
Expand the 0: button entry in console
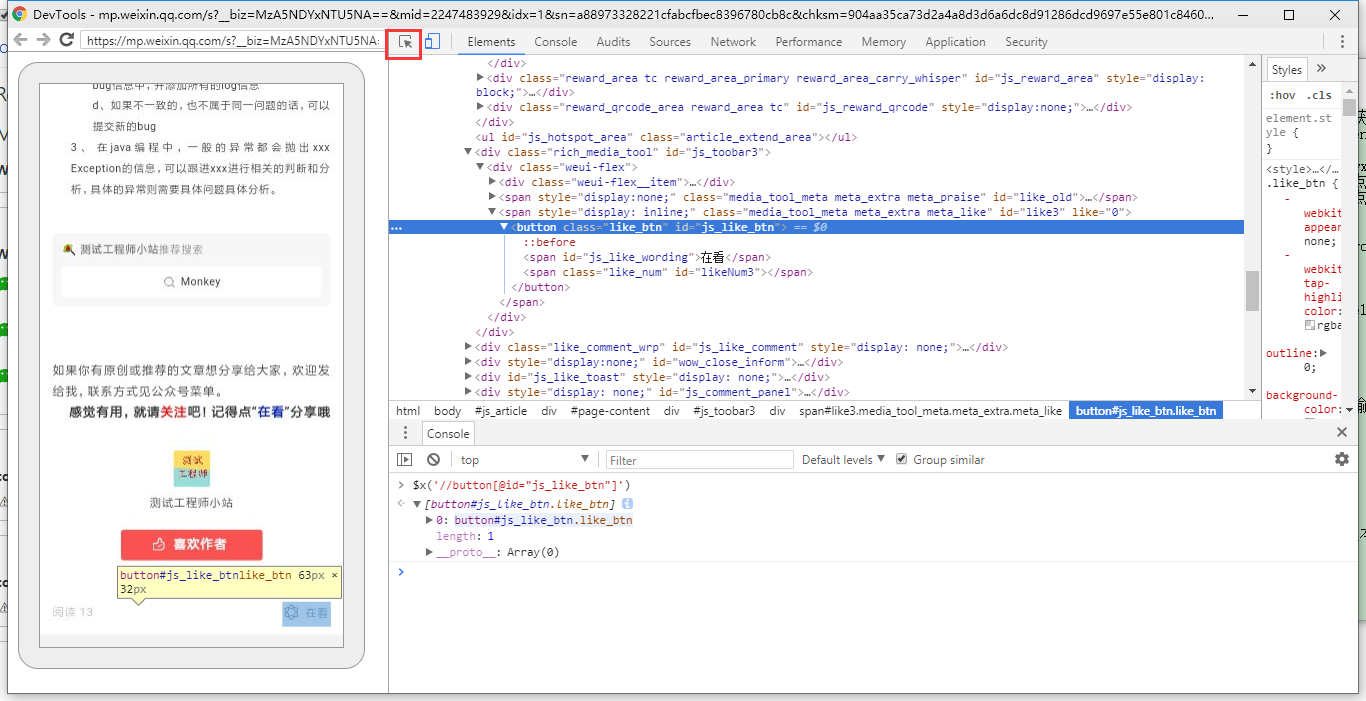(x=430, y=520)
